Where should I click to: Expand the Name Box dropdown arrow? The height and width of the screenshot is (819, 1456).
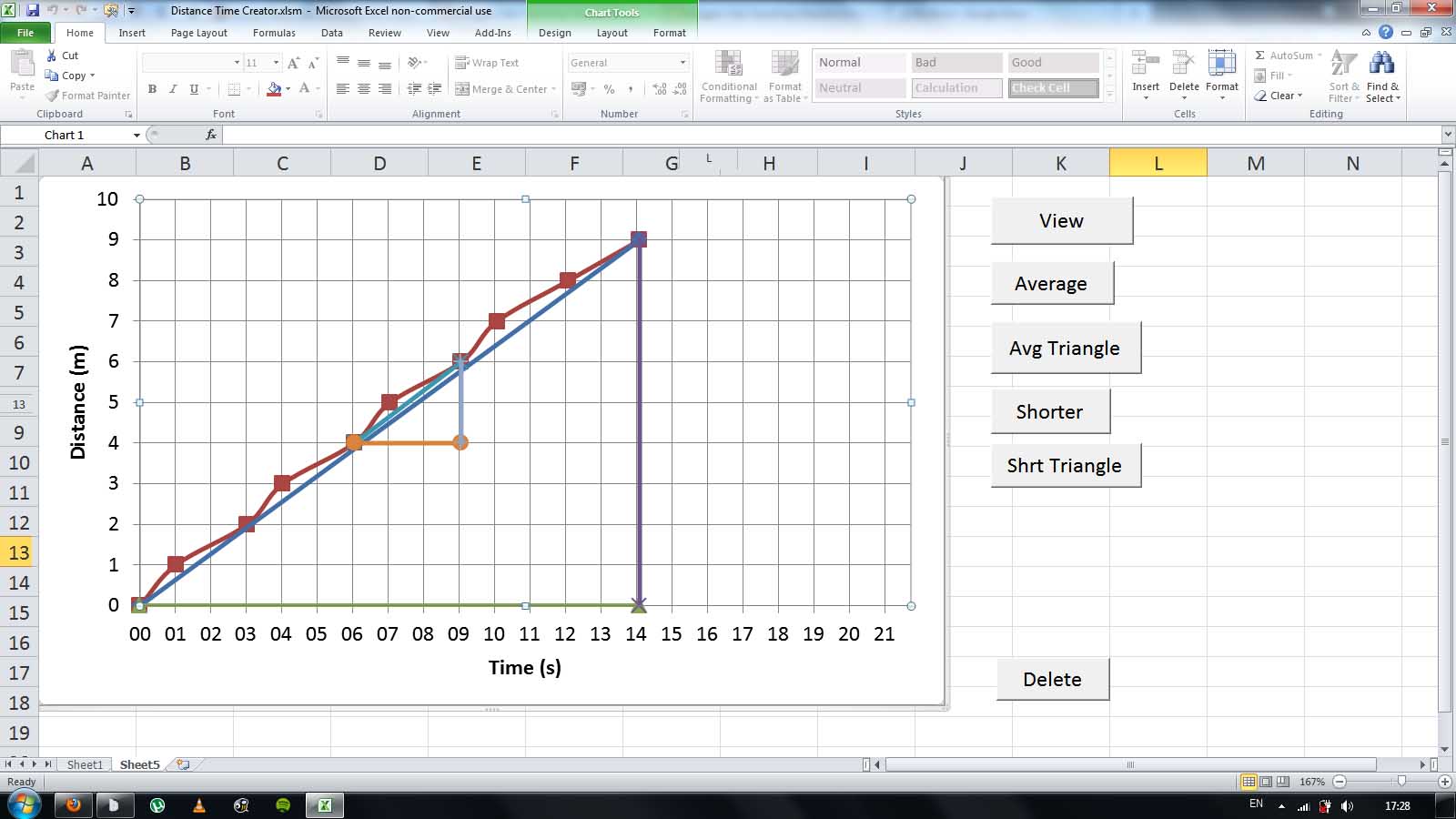point(136,135)
